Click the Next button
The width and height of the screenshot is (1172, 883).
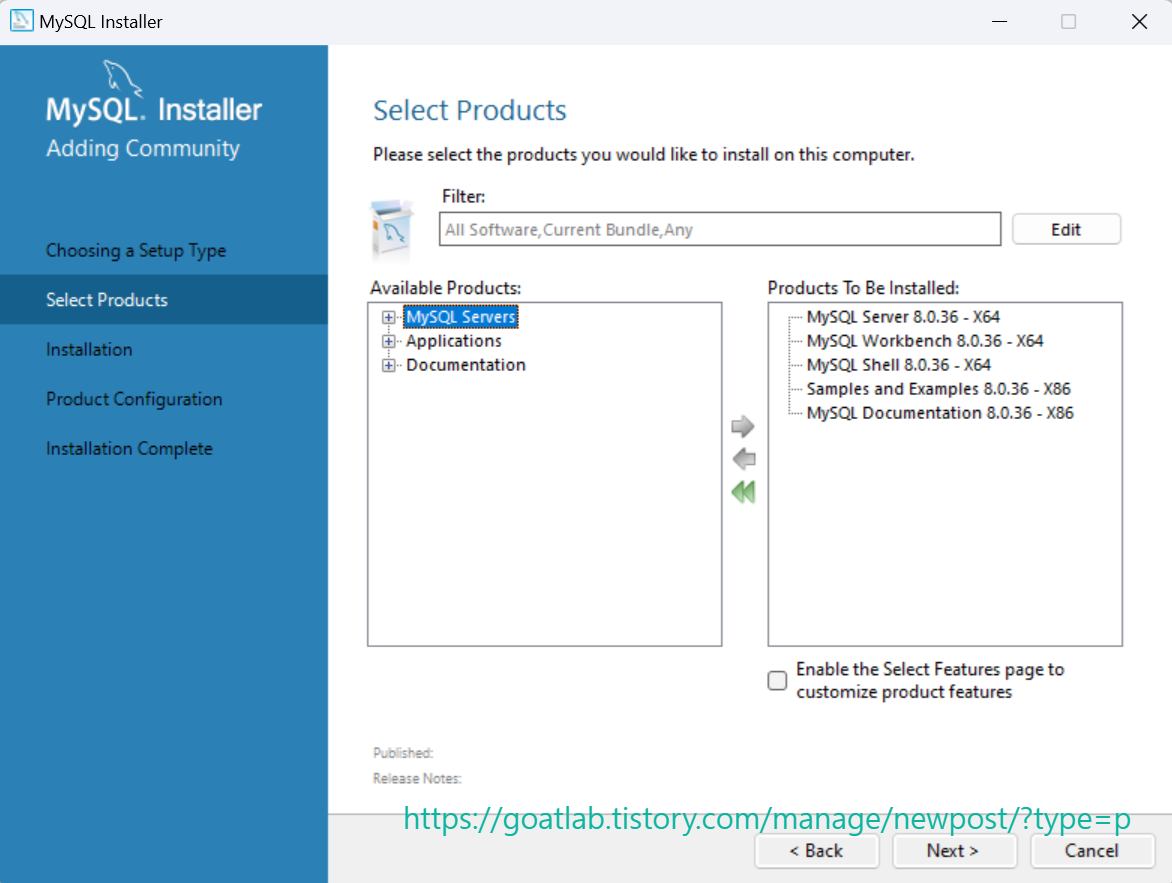pyautogui.click(x=954, y=851)
